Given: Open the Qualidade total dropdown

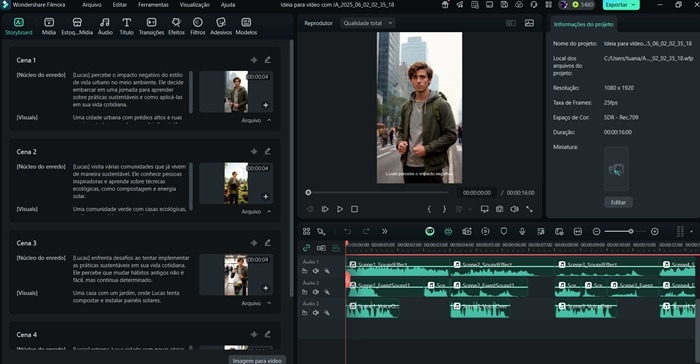Looking at the screenshot, I should pyautogui.click(x=368, y=23).
